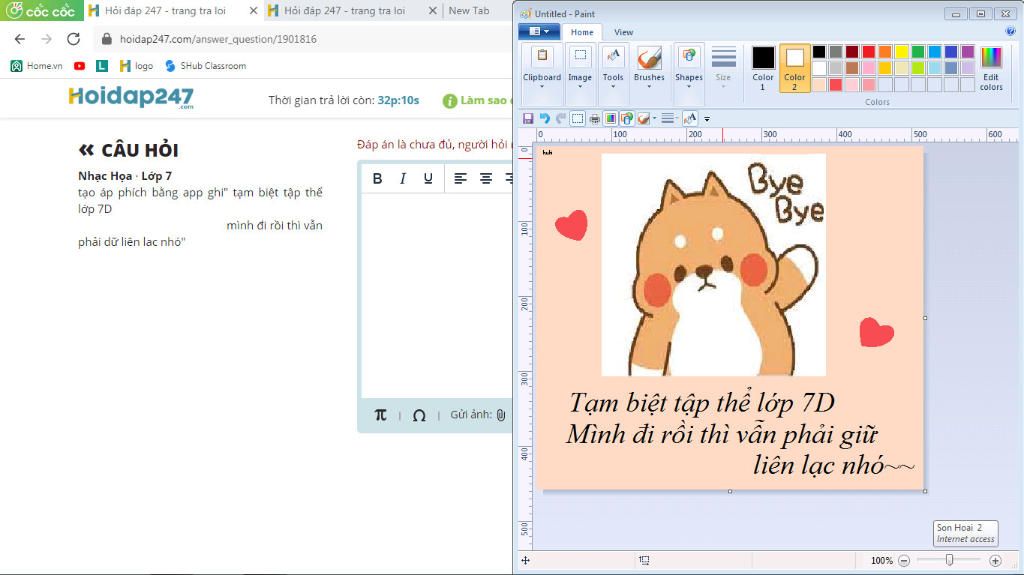Viewport: 1024px width, 575px height.
Task: Align answer text left
Action: pos(460,178)
